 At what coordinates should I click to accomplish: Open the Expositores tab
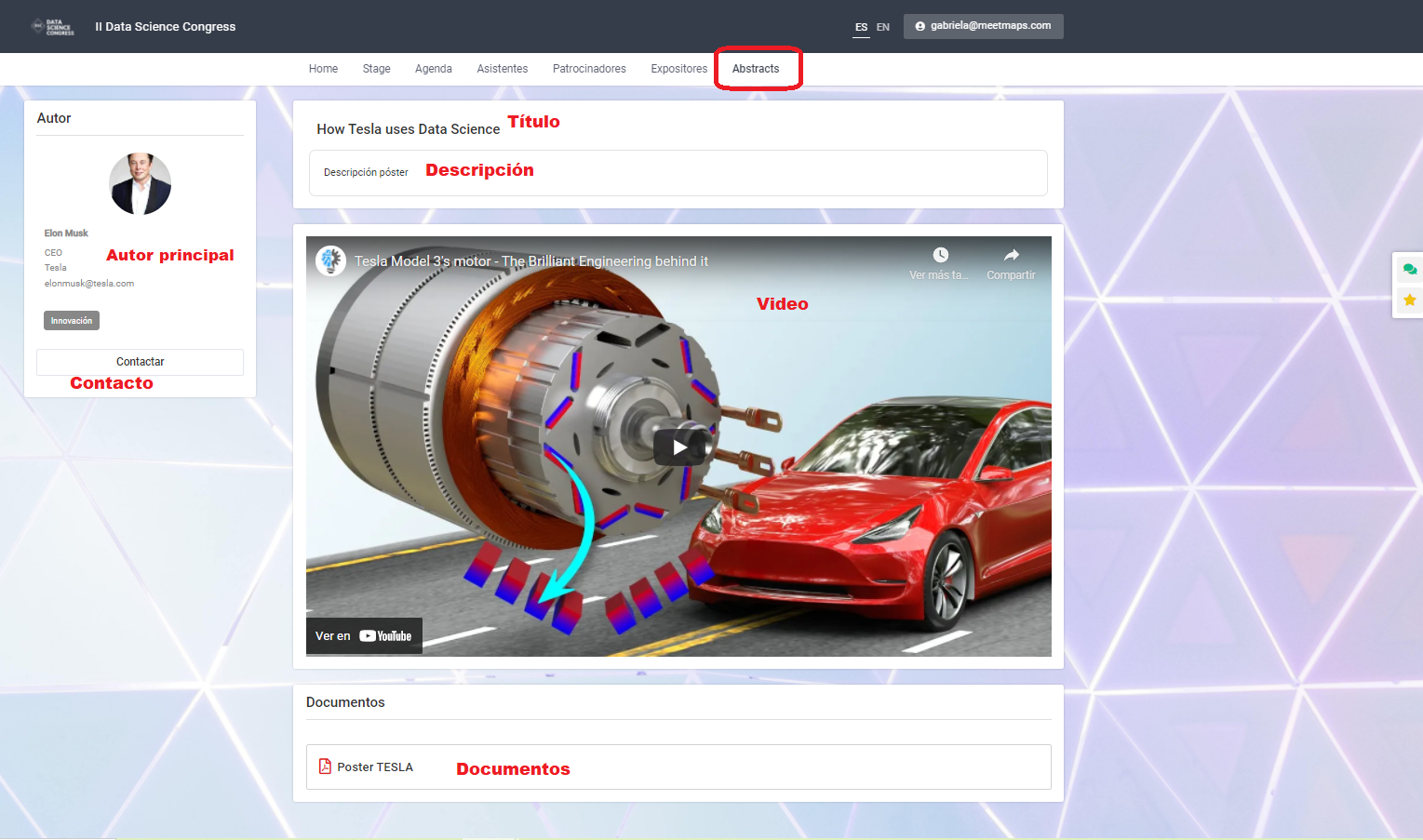tap(678, 69)
